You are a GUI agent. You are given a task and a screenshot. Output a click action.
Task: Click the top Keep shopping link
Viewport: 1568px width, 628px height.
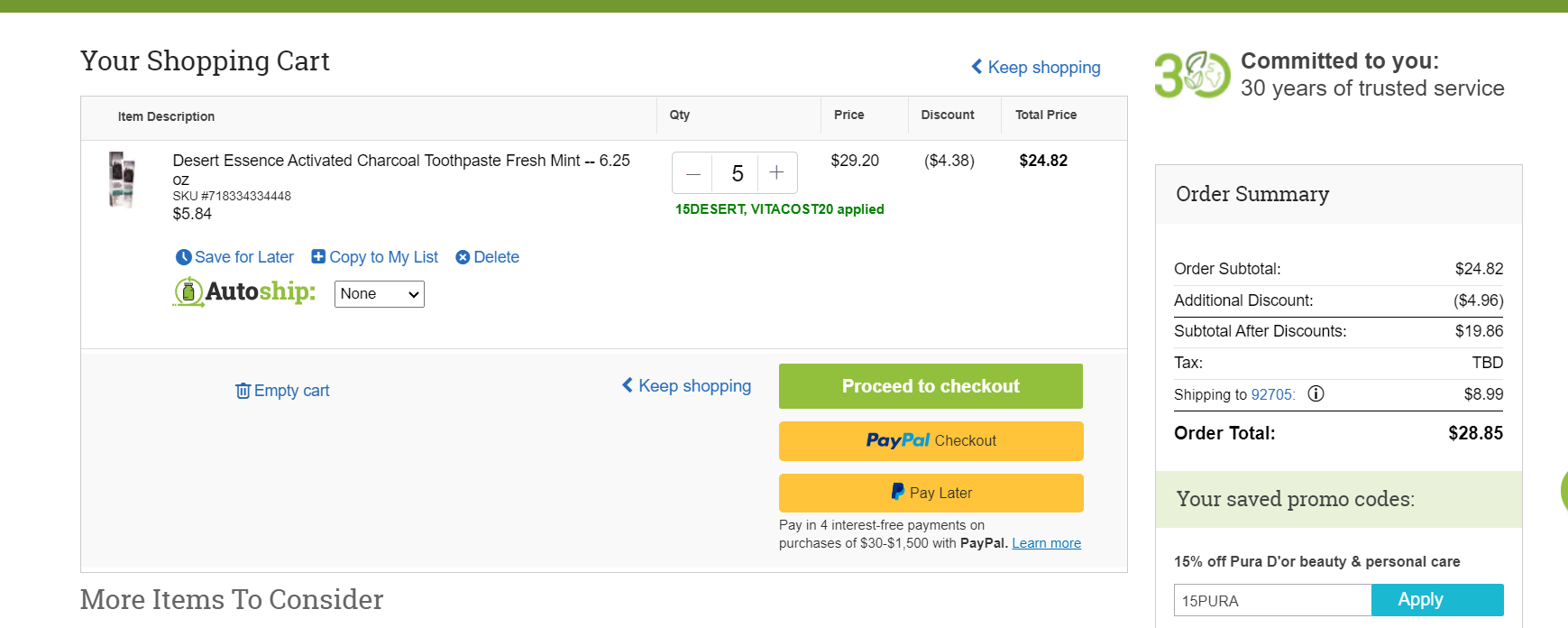(x=1036, y=68)
